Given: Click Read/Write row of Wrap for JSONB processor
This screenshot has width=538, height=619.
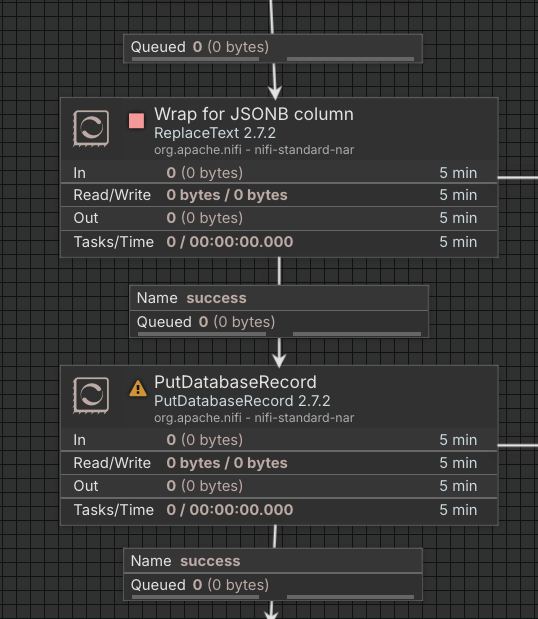Looking at the screenshot, I should pyautogui.click(x=279, y=195).
